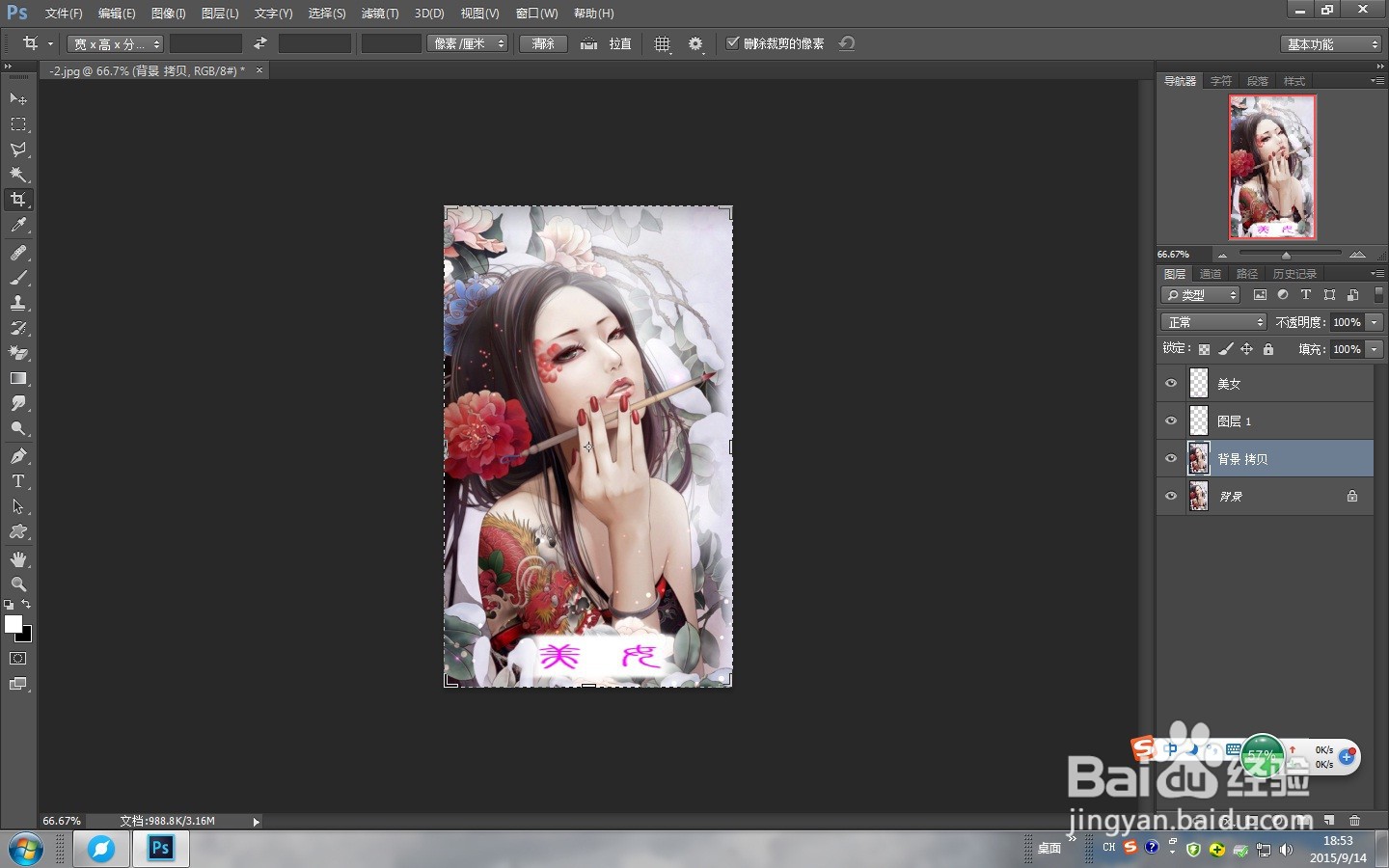Filter layers by shape layers
Image resolution: width=1389 pixels, height=868 pixels.
click(1329, 295)
